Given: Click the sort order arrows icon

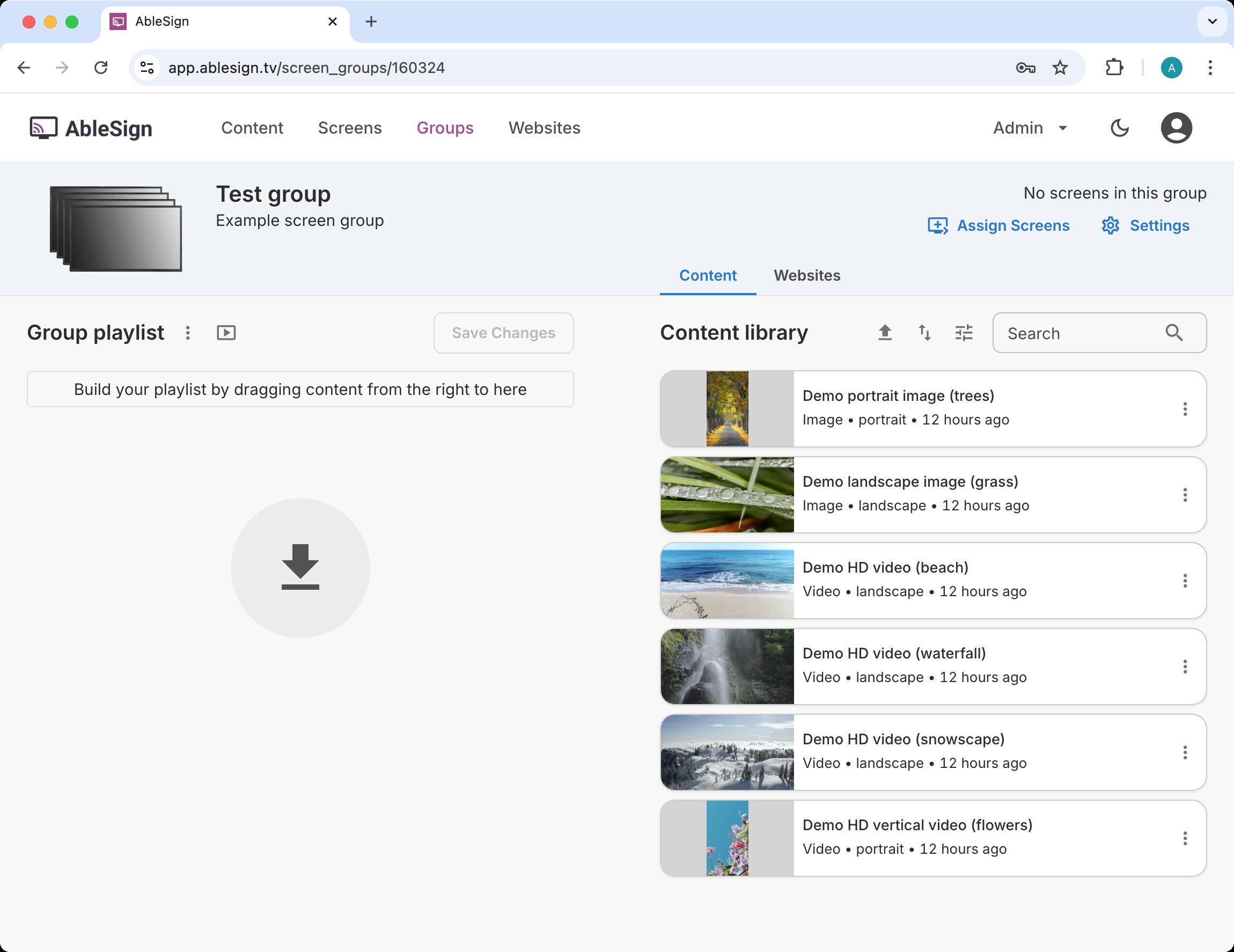Looking at the screenshot, I should 924,333.
